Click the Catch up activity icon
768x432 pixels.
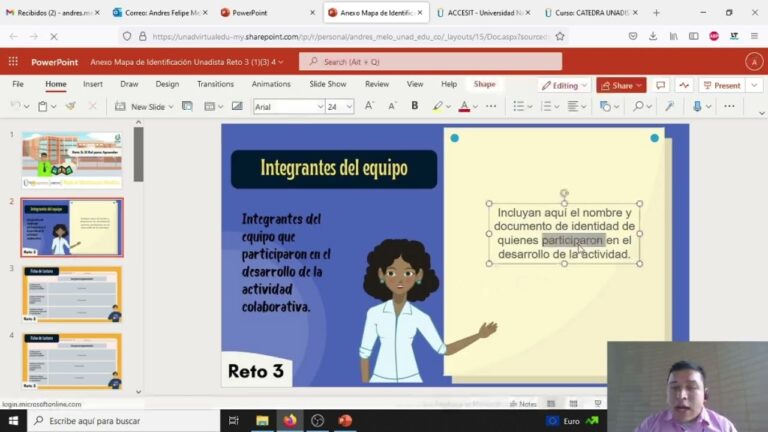pyautogui.click(x=684, y=85)
